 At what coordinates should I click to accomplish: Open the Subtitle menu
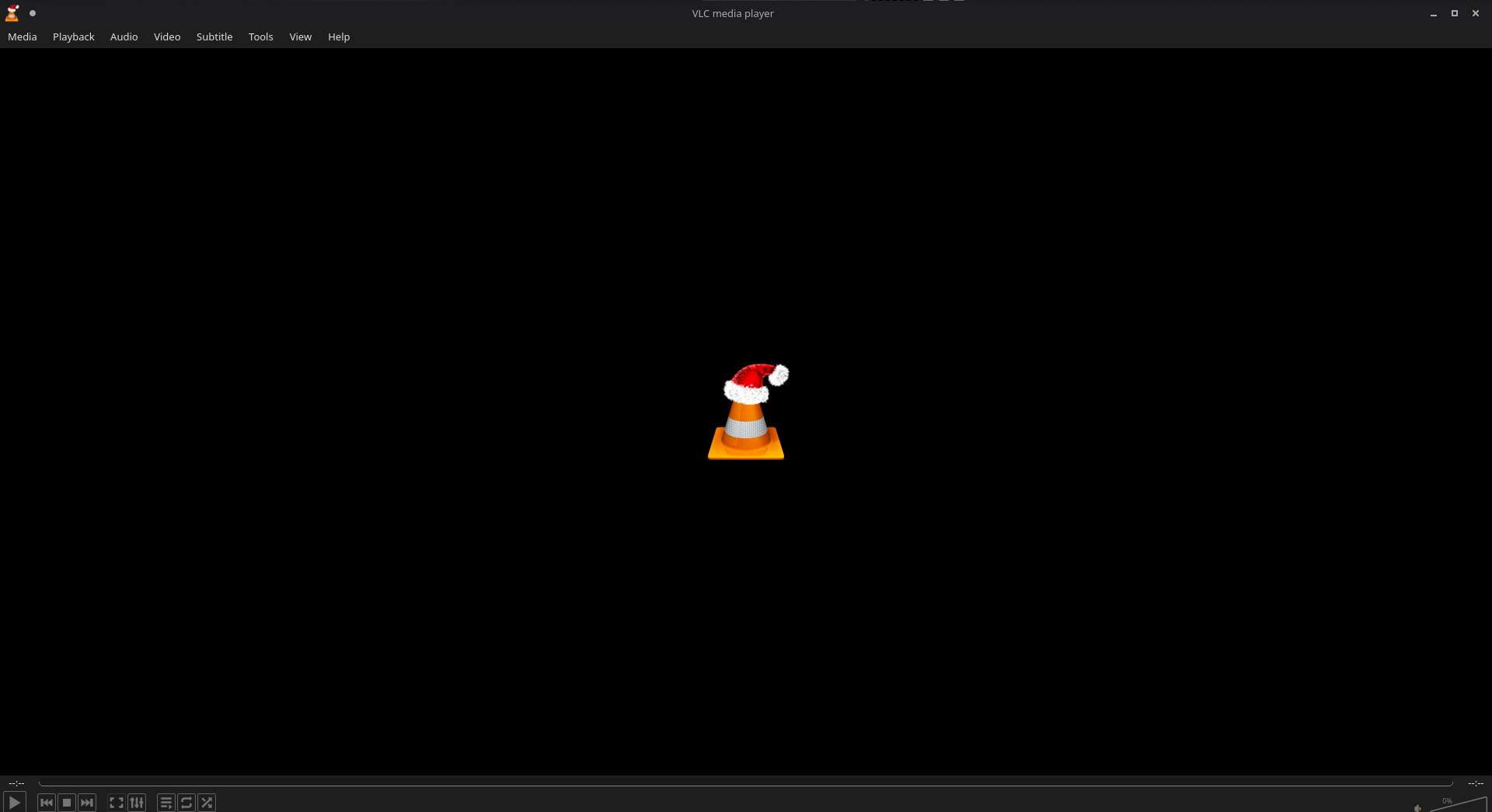(214, 37)
